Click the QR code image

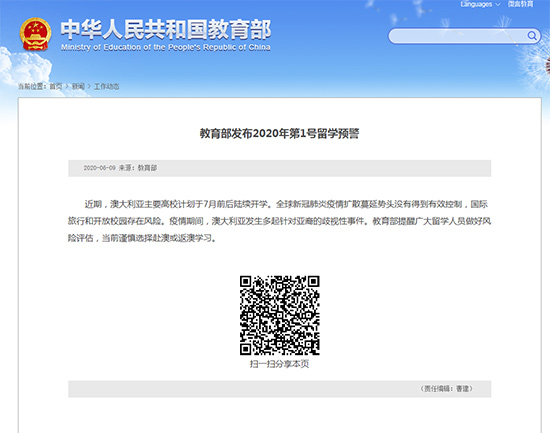click(x=280, y=315)
